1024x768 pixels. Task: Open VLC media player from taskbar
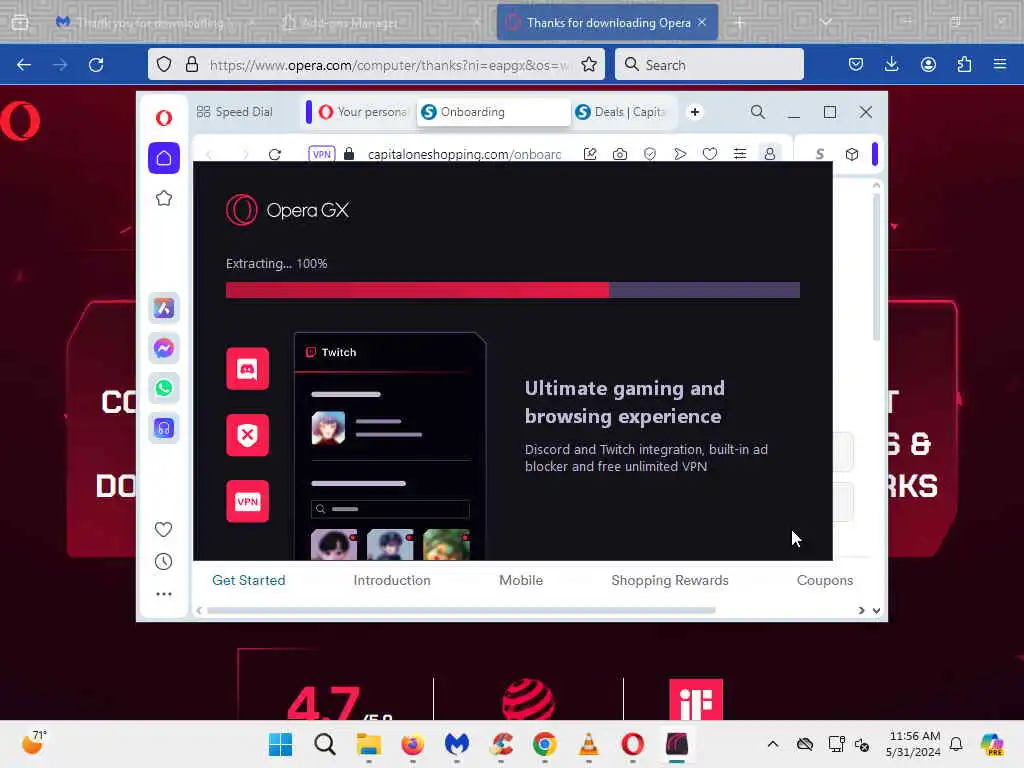[588, 744]
